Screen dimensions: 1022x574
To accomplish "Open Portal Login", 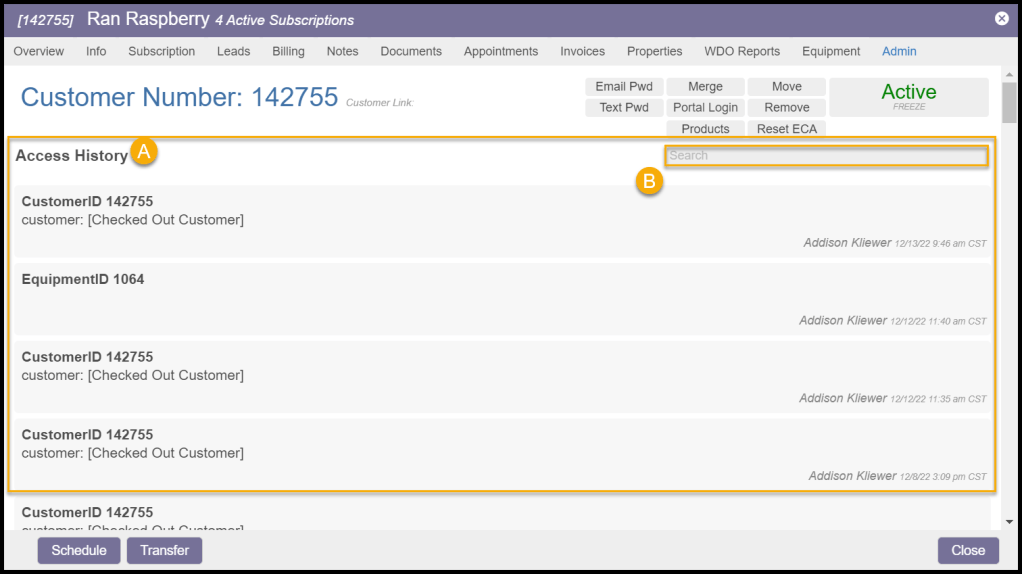I will [x=705, y=108].
